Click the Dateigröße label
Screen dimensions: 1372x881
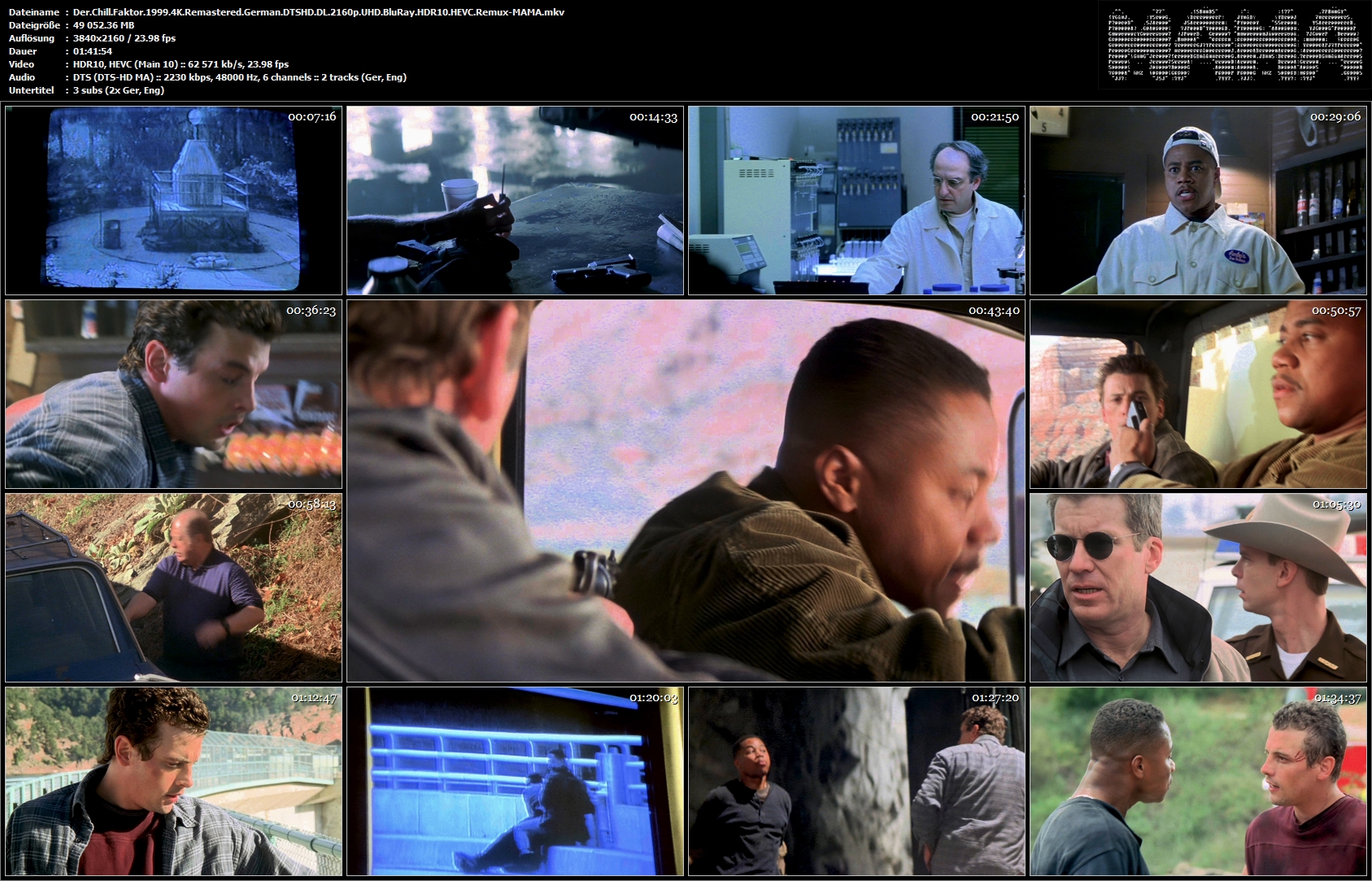click(x=35, y=25)
